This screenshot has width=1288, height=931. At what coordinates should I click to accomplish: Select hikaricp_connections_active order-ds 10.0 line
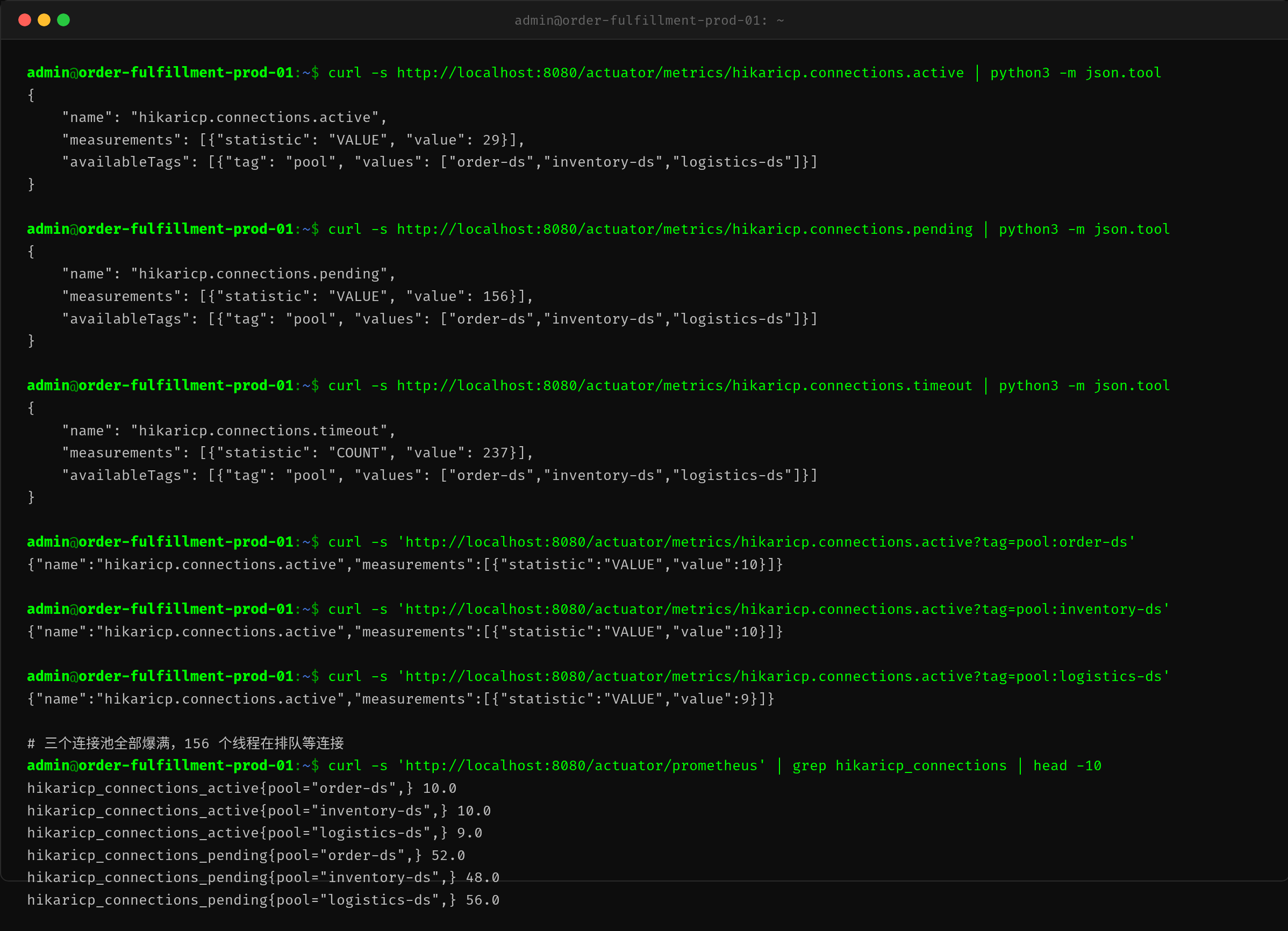pyautogui.click(x=242, y=789)
